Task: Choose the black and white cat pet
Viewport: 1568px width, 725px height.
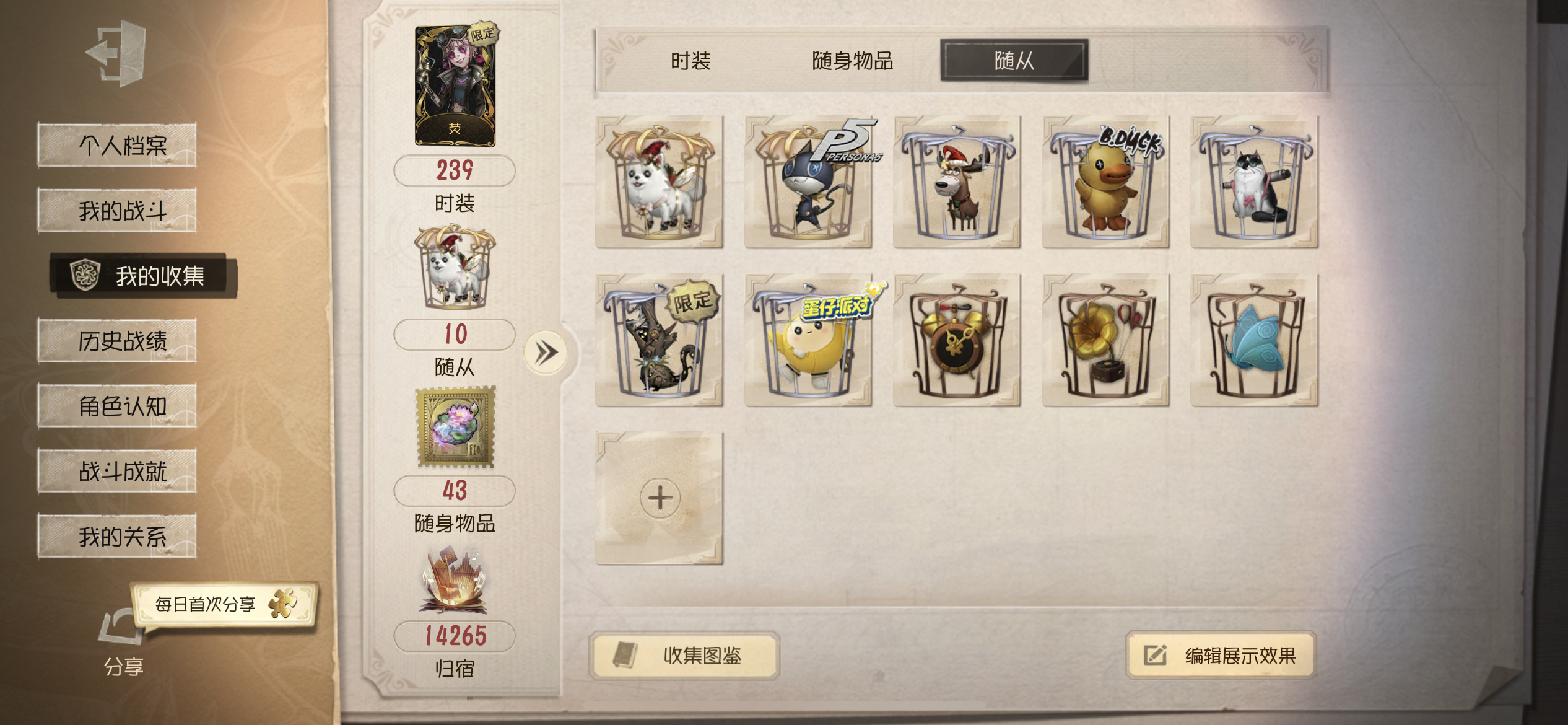Action: (1254, 182)
